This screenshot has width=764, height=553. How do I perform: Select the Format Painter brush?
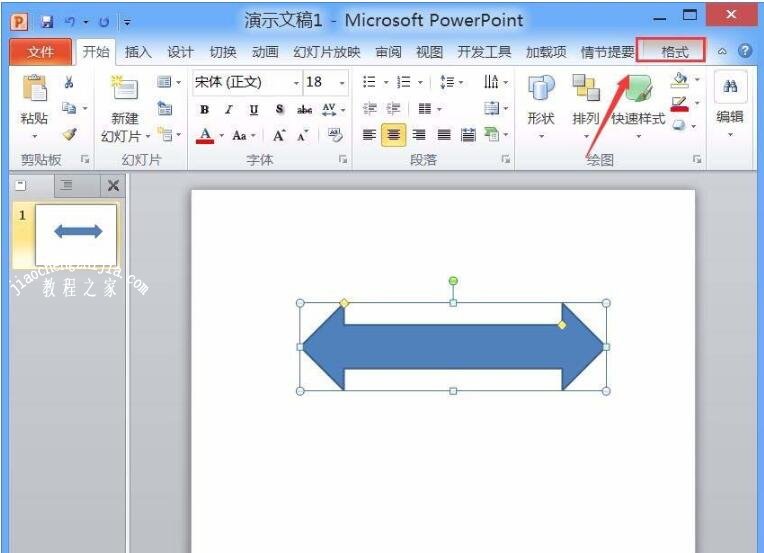(x=69, y=134)
